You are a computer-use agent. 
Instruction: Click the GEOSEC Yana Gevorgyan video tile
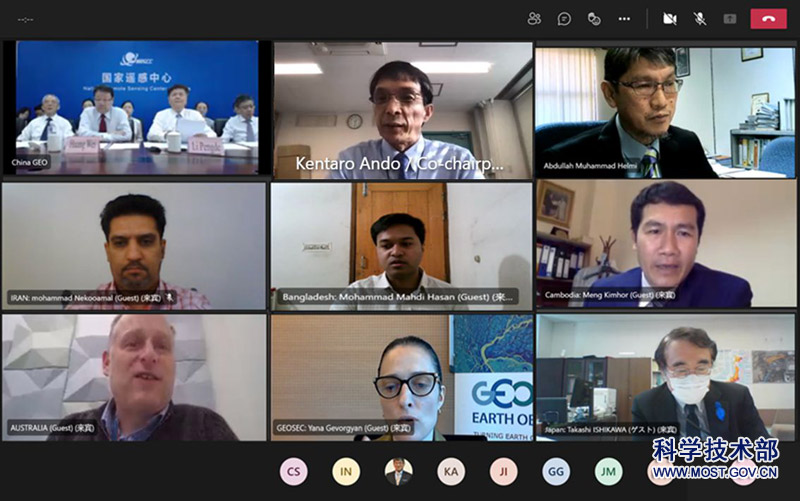(x=403, y=378)
